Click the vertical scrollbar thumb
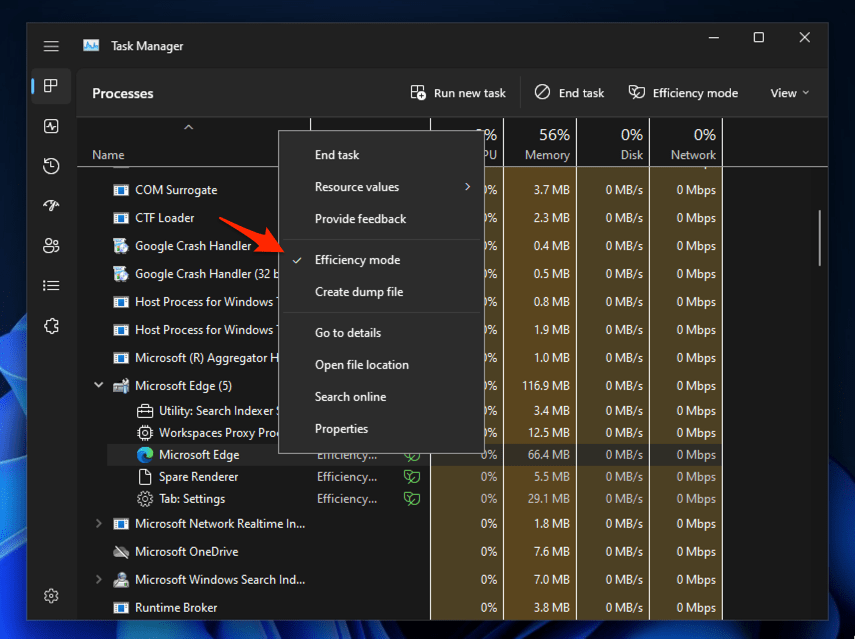This screenshot has width=855, height=639. point(820,237)
